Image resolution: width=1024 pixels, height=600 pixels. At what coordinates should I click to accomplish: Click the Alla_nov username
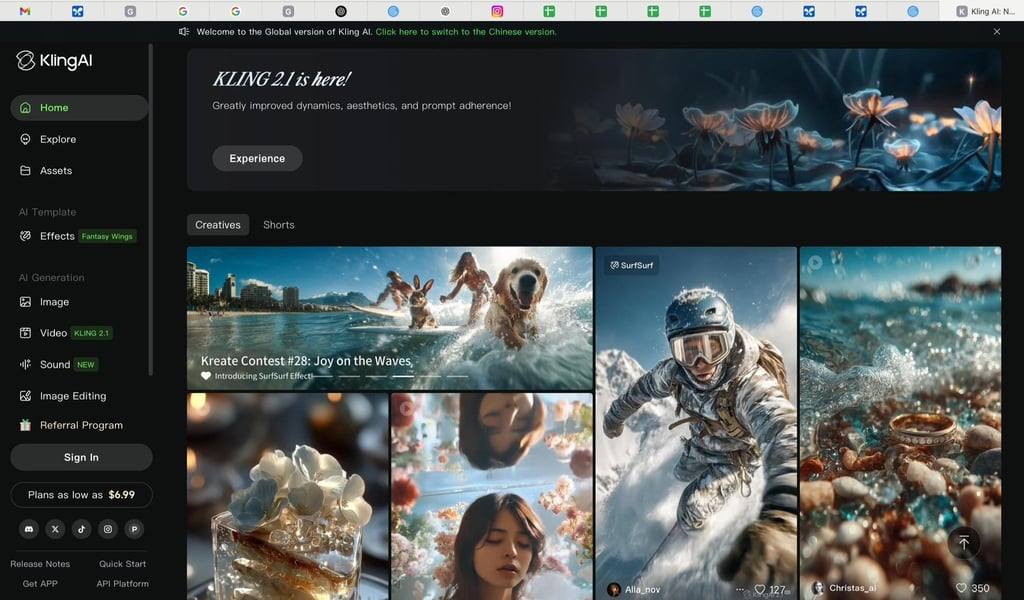(643, 590)
